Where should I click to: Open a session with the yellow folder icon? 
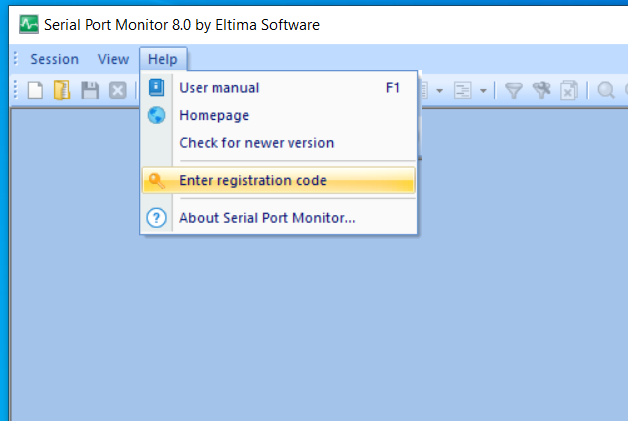pos(62,90)
